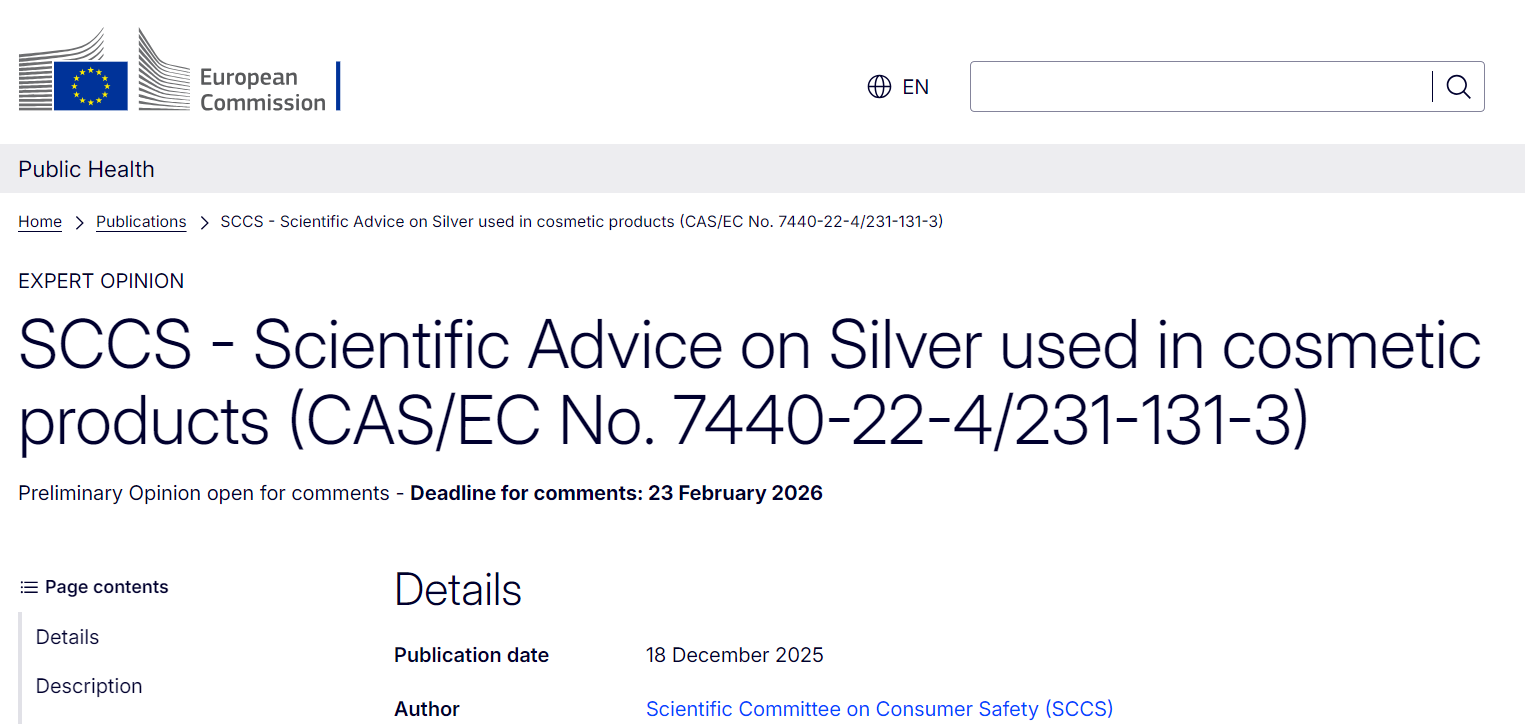
Task: Focus the site search text field
Action: (x=1200, y=87)
